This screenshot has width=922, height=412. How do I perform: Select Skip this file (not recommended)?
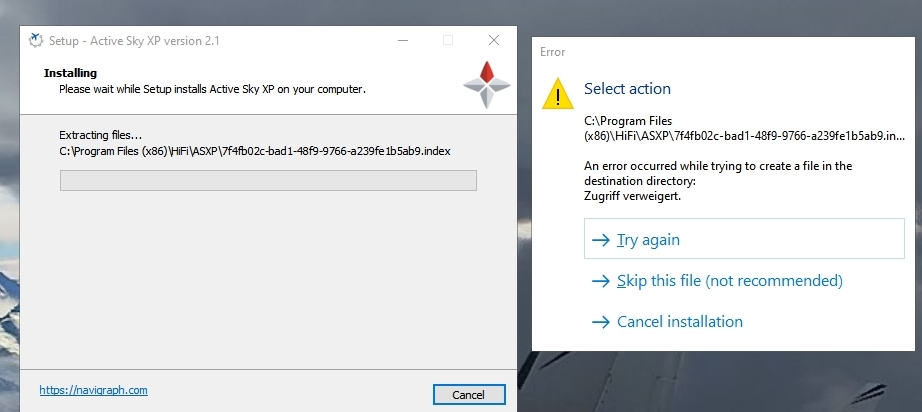(x=730, y=281)
